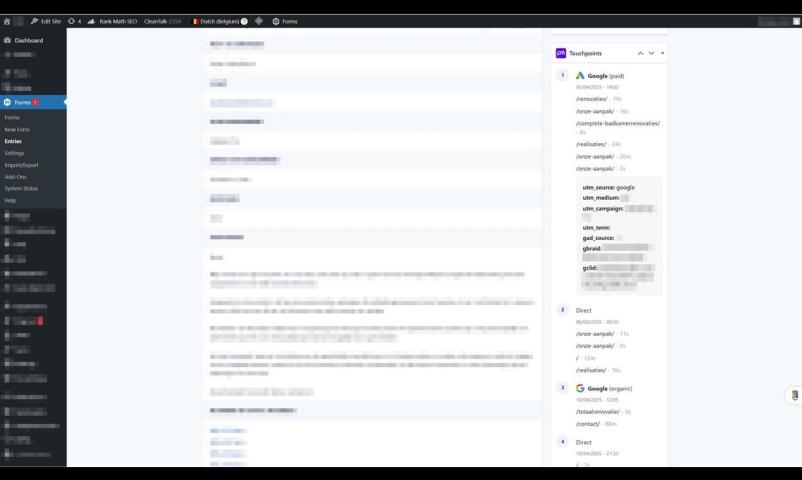Open the Import/Export submenu
802x480 pixels.
[21, 165]
